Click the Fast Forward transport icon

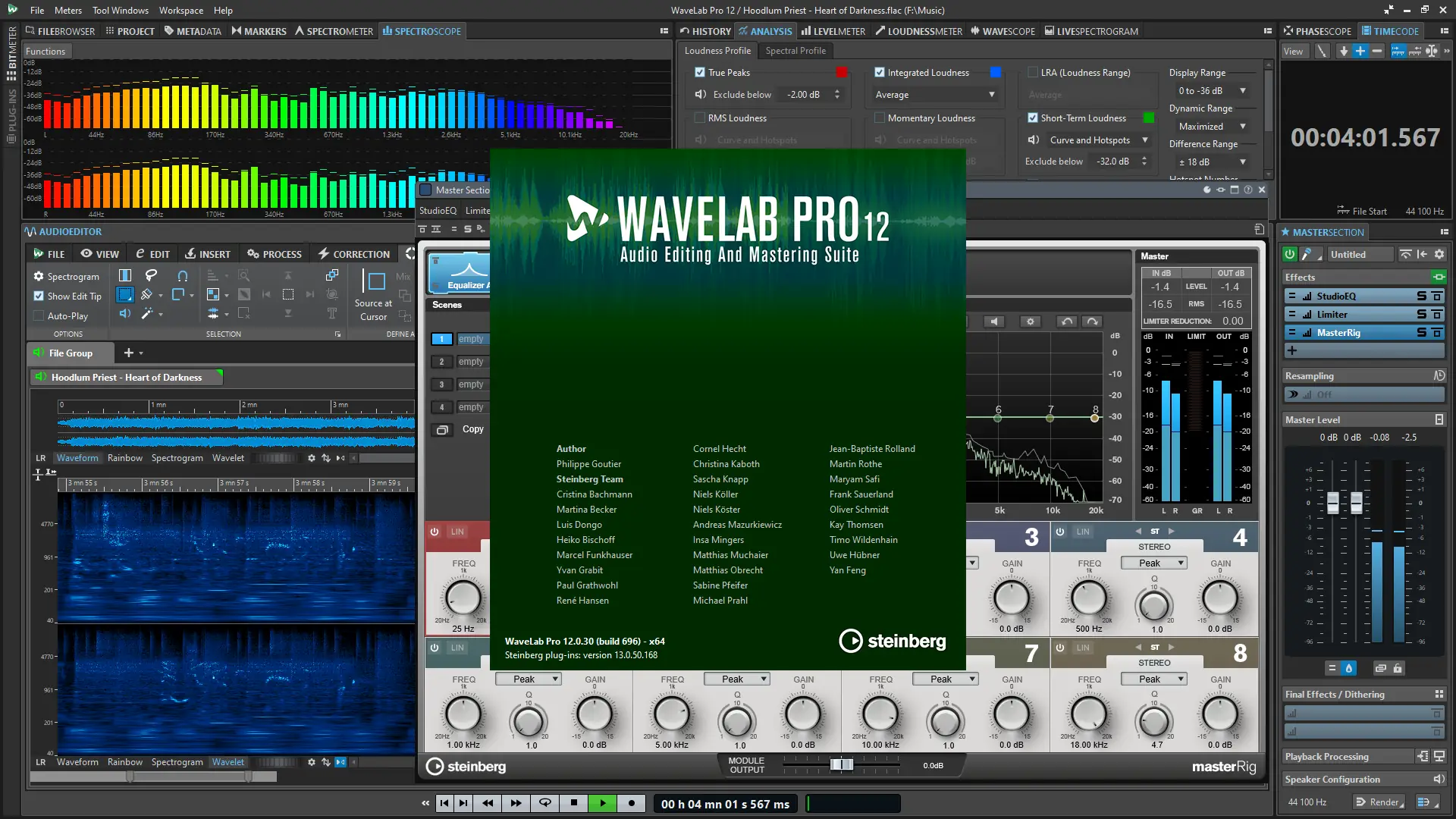coord(516,803)
